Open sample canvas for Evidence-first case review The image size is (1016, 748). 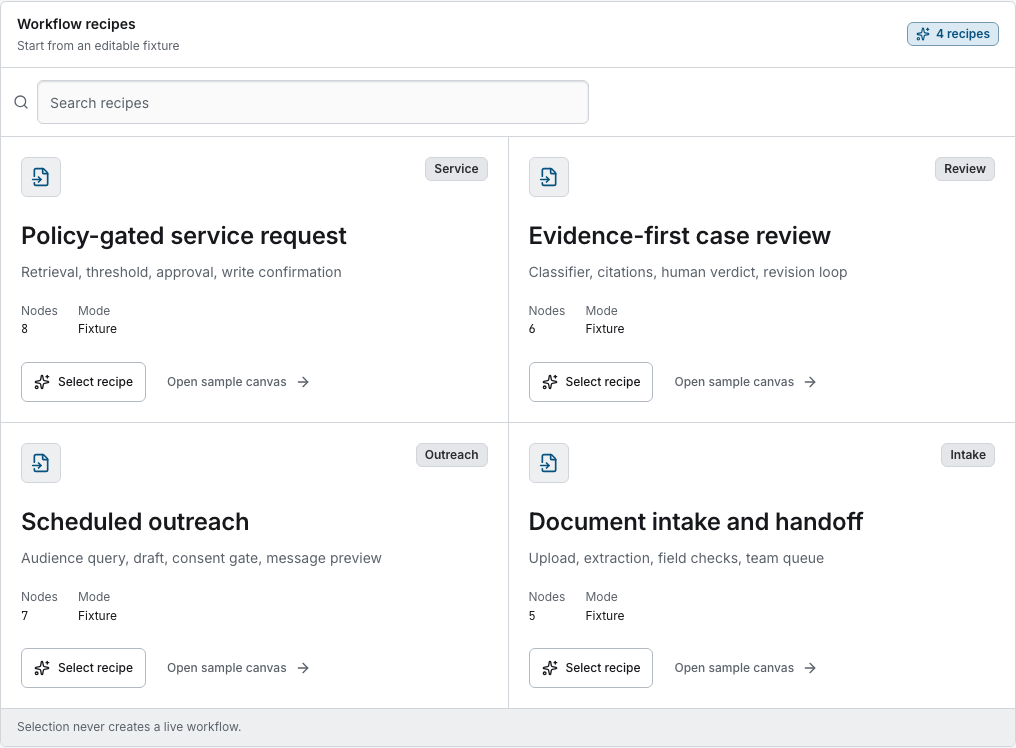point(745,382)
